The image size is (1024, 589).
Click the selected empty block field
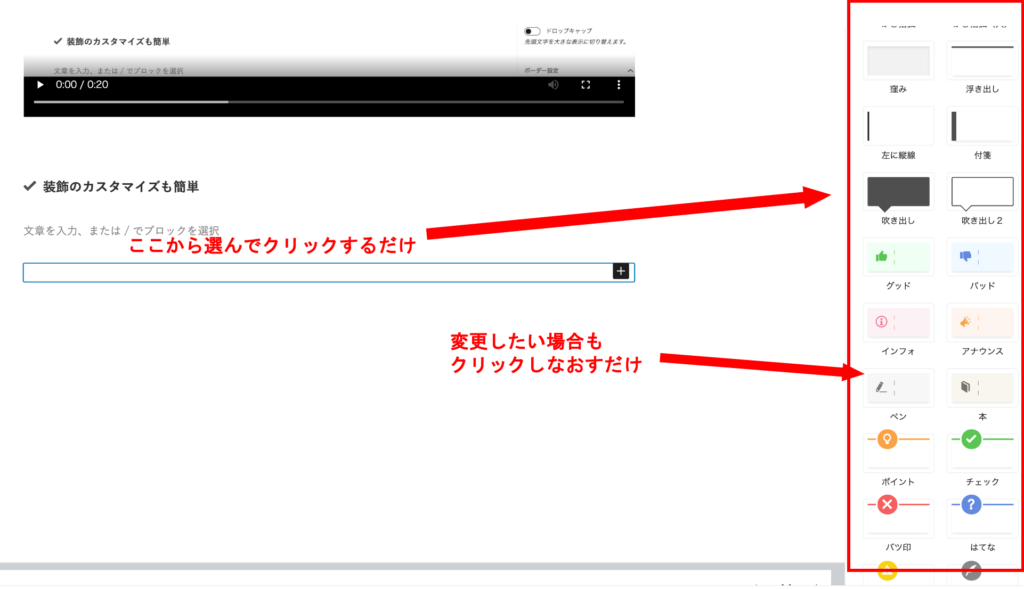(328, 272)
